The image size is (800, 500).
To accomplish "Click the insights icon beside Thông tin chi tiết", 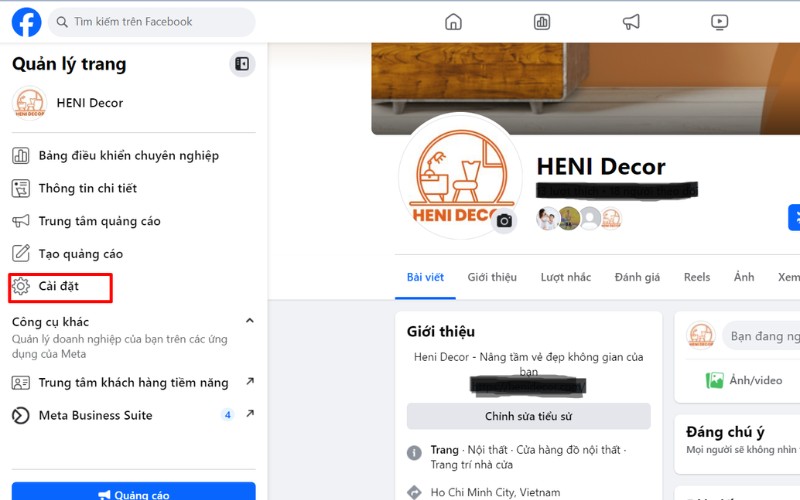I will click(21, 188).
